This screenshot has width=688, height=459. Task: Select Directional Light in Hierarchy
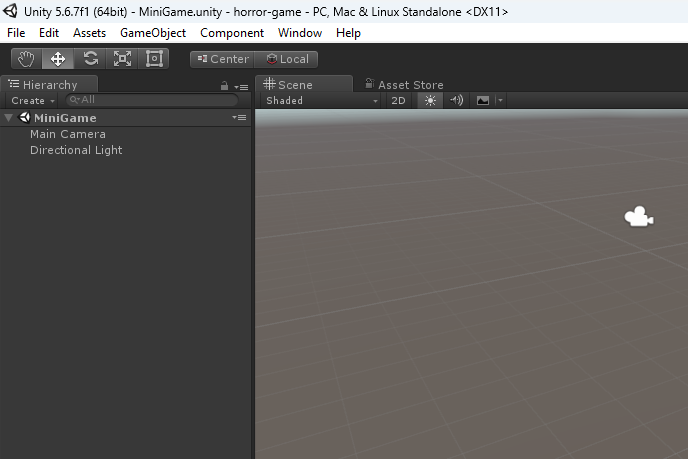click(x=76, y=150)
